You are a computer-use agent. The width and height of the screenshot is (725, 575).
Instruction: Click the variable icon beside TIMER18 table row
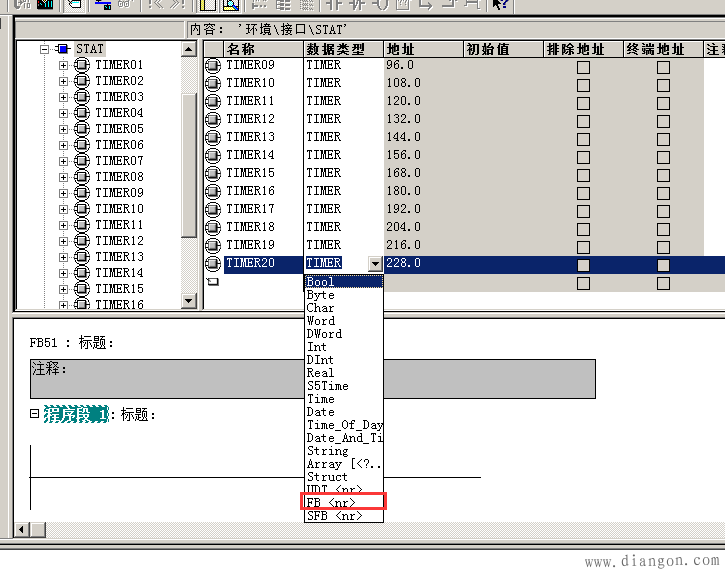coord(213,227)
